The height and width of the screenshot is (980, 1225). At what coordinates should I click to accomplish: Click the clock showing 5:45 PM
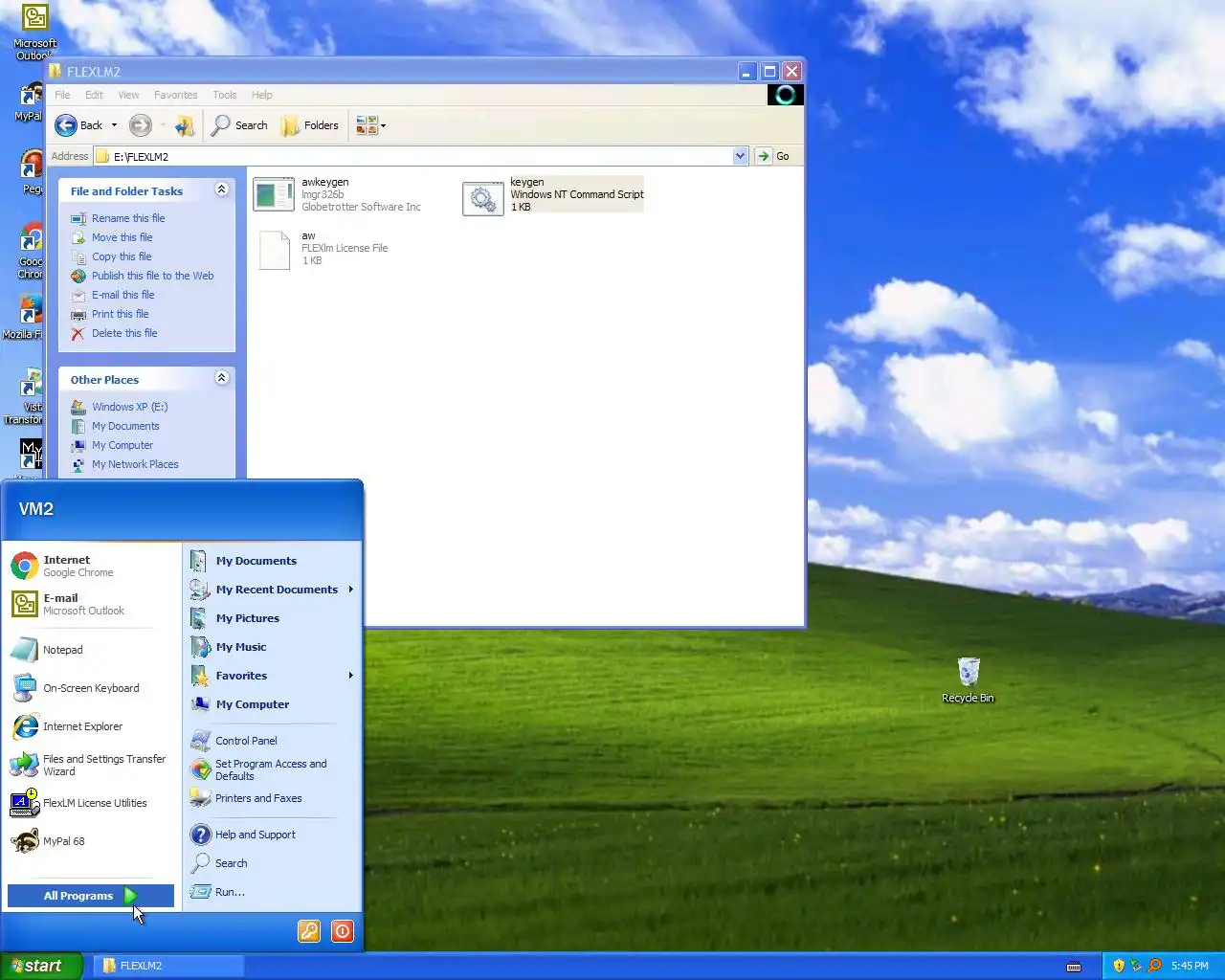(1190, 966)
